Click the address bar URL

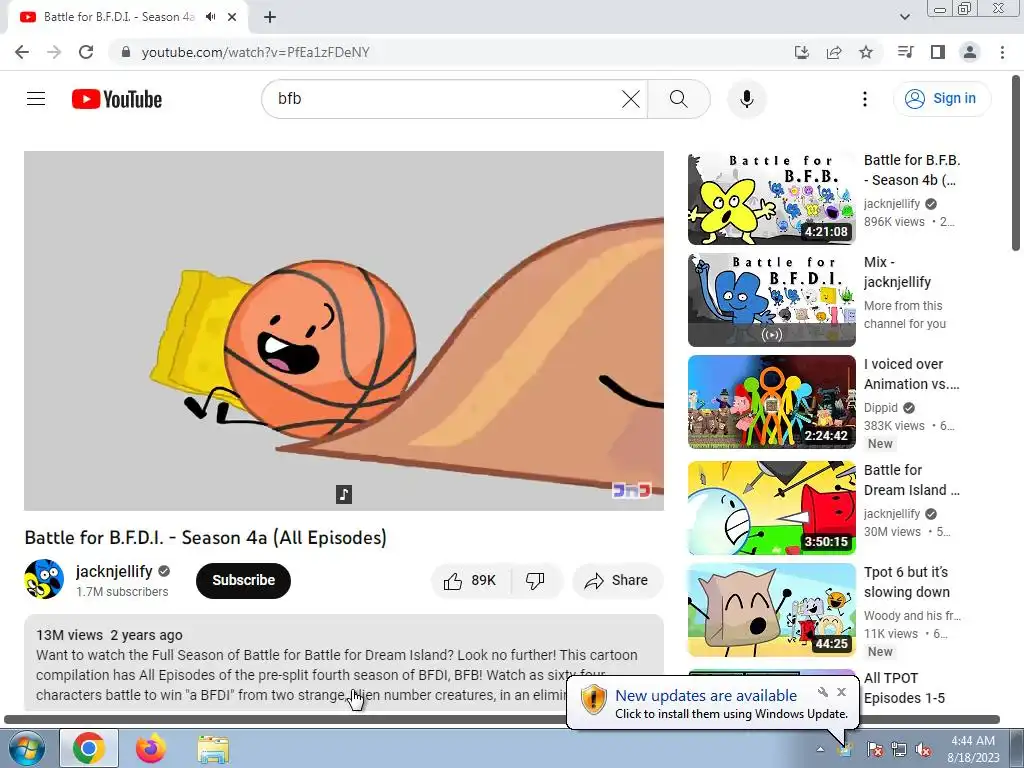point(255,52)
